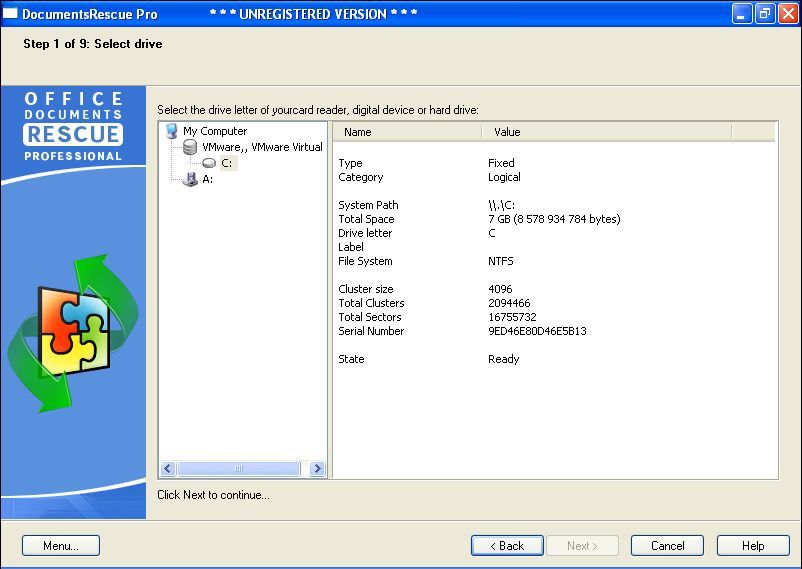This screenshot has height=569, width=802.
Task: Close the DocumentsRescue Pro window
Action: coord(788,14)
